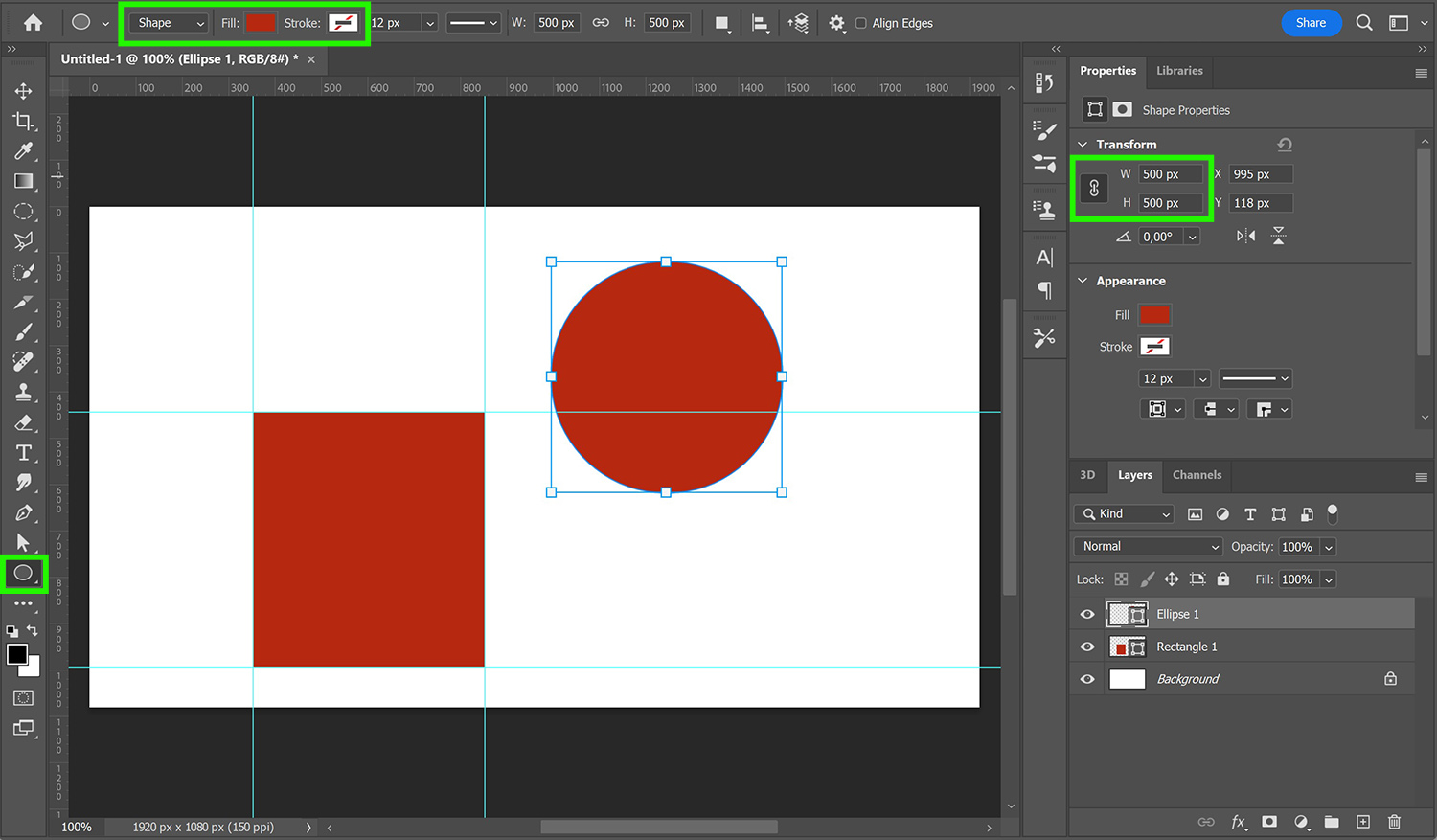This screenshot has width=1437, height=840.
Task: Create a new layer
Action: (x=1363, y=822)
